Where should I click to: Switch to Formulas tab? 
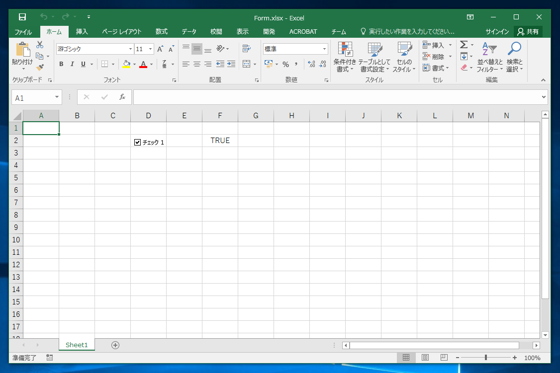tap(161, 31)
